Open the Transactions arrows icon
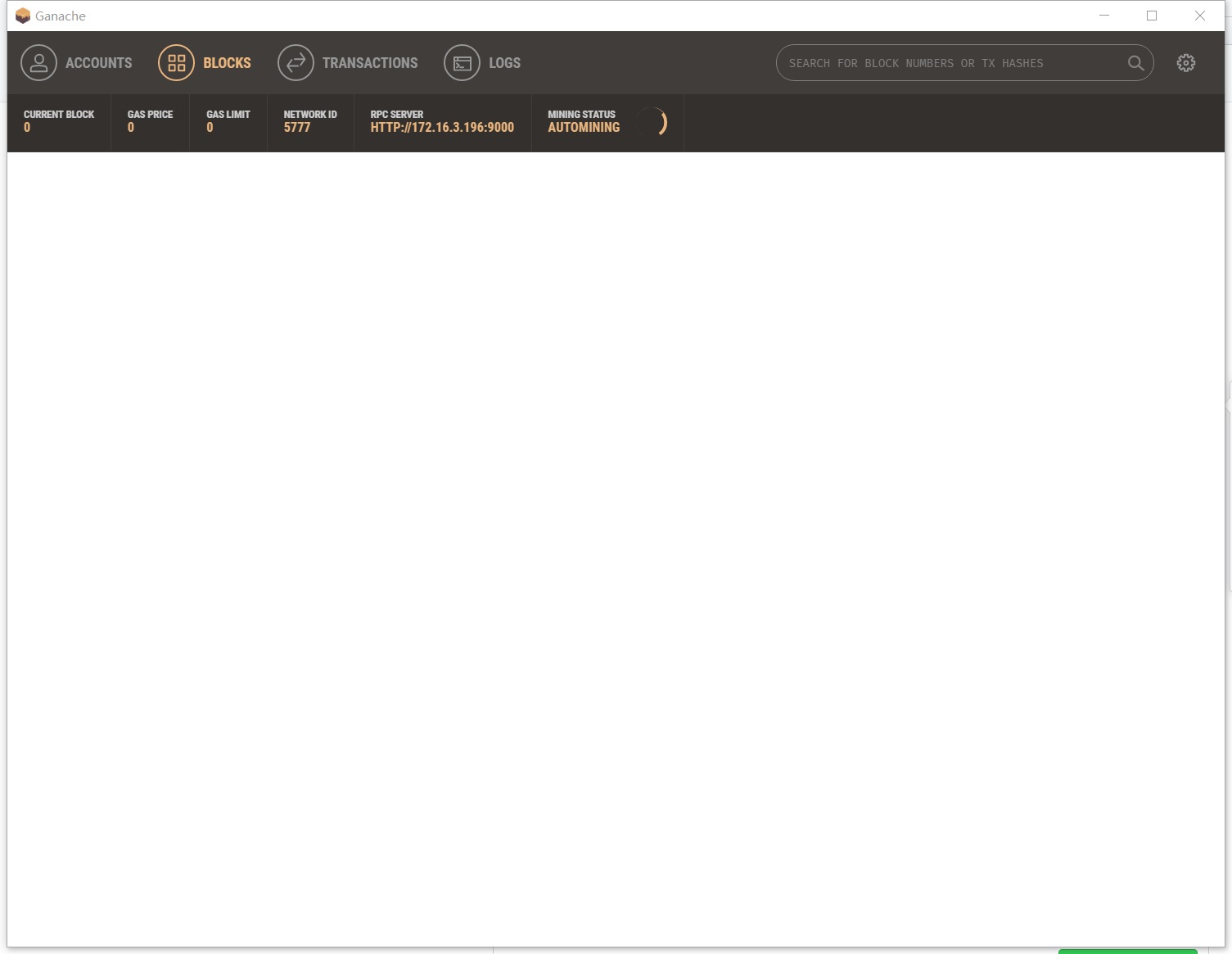1232x954 pixels. (x=296, y=62)
